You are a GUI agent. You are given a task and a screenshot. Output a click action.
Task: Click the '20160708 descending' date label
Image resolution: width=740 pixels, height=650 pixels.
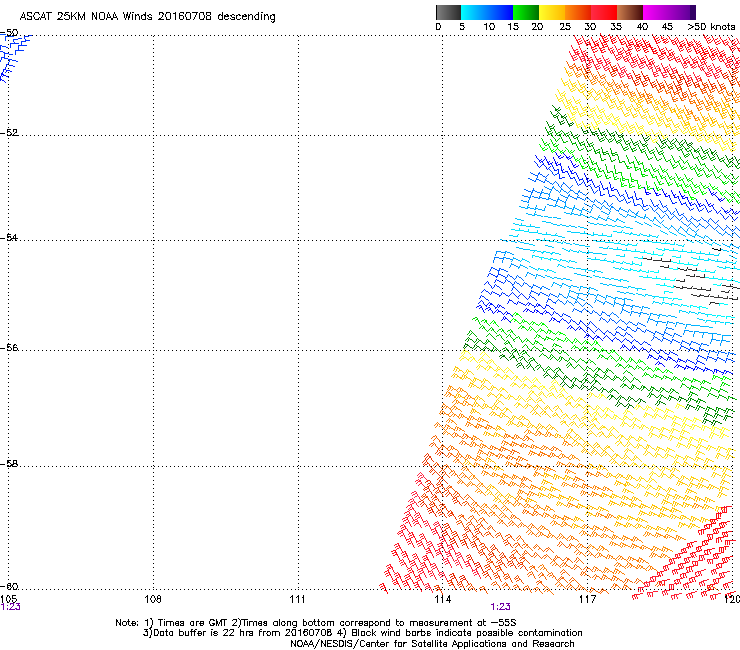[x=217, y=16]
